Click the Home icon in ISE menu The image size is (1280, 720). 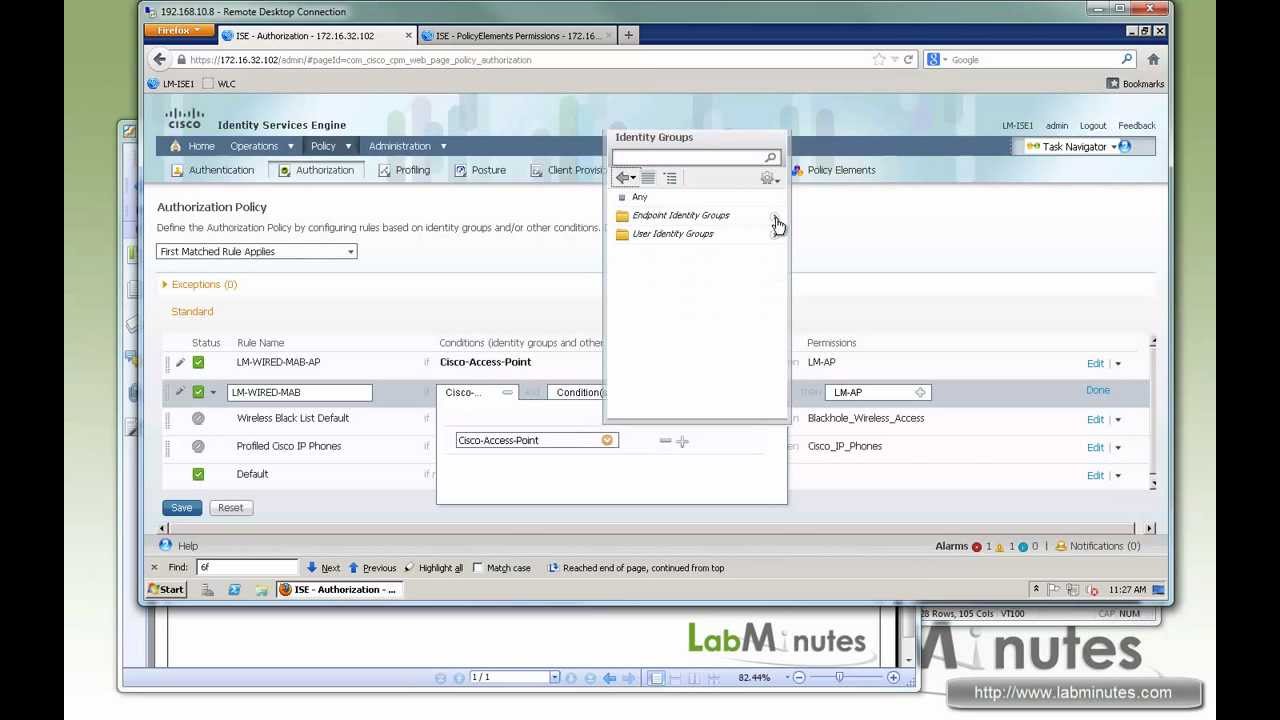coord(175,146)
